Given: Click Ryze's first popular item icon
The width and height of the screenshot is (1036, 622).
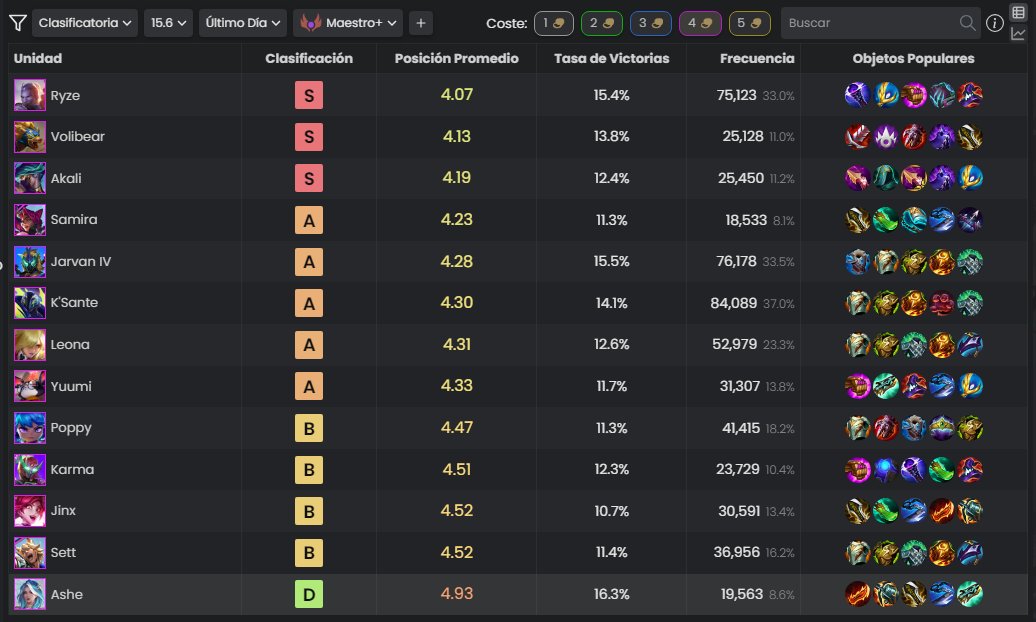Looking at the screenshot, I should pos(857,95).
